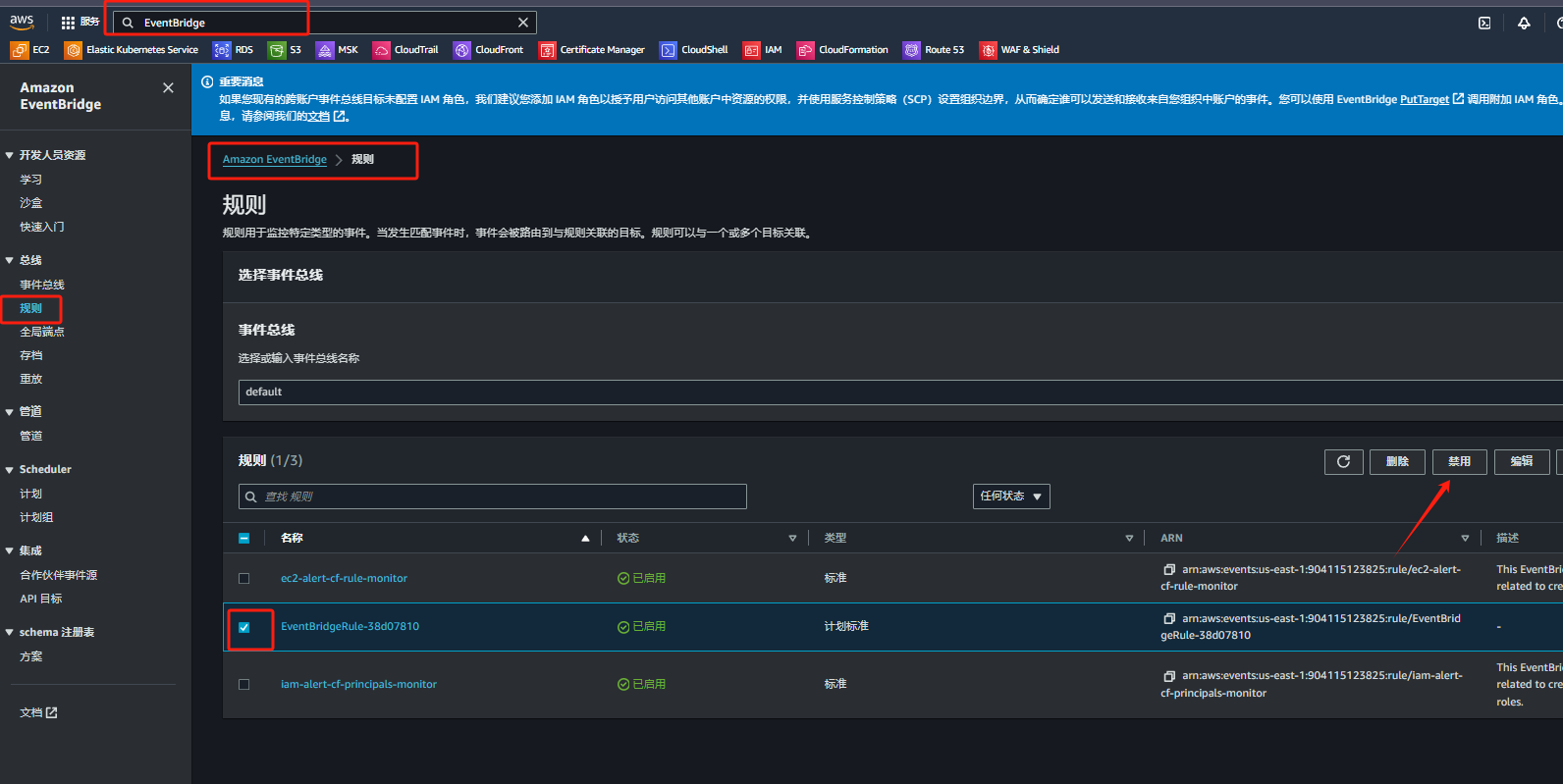
Task: Focus the 查找 规则 search field
Action: pos(493,497)
